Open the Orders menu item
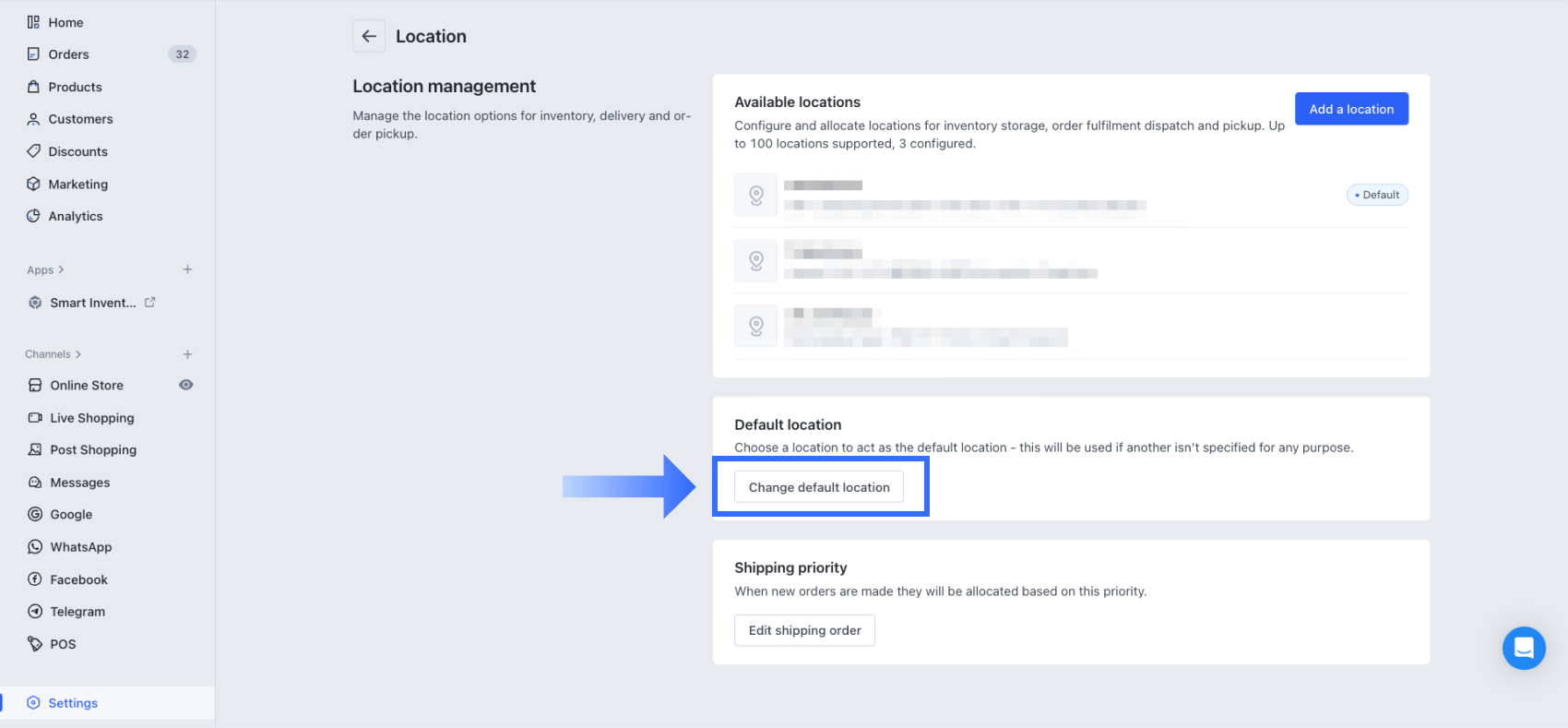The width and height of the screenshot is (1568, 728). point(69,54)
